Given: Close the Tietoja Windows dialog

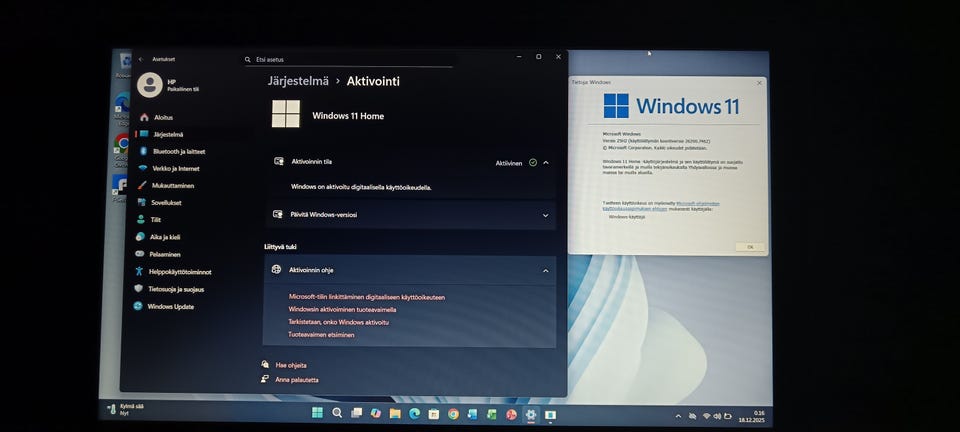Looking at the screenshot, I should (759, 83).
